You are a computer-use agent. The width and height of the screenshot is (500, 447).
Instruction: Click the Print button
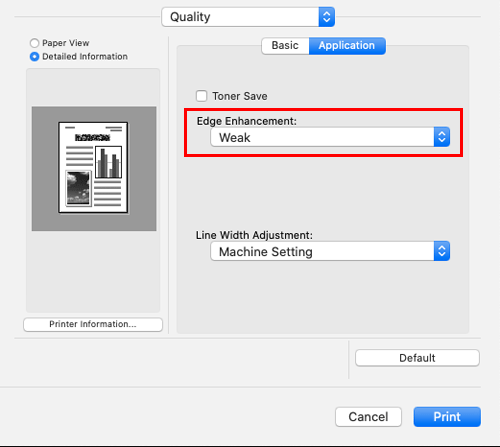447,417
